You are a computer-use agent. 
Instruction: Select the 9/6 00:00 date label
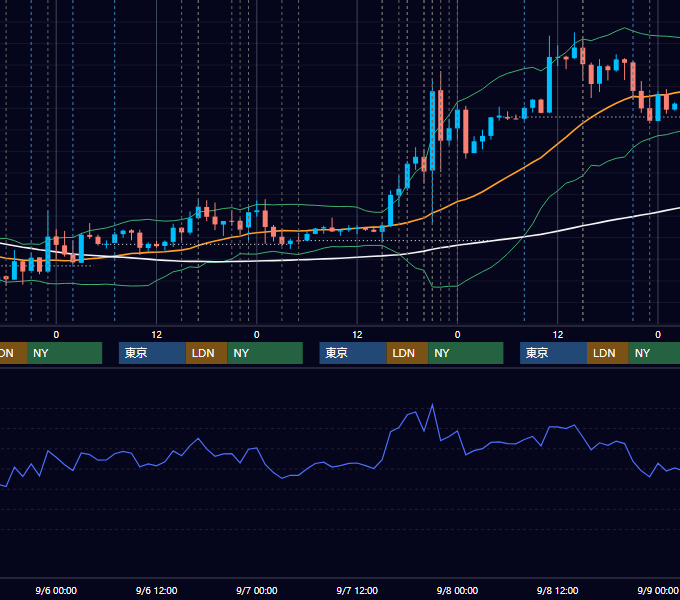(x=56, y=590)
